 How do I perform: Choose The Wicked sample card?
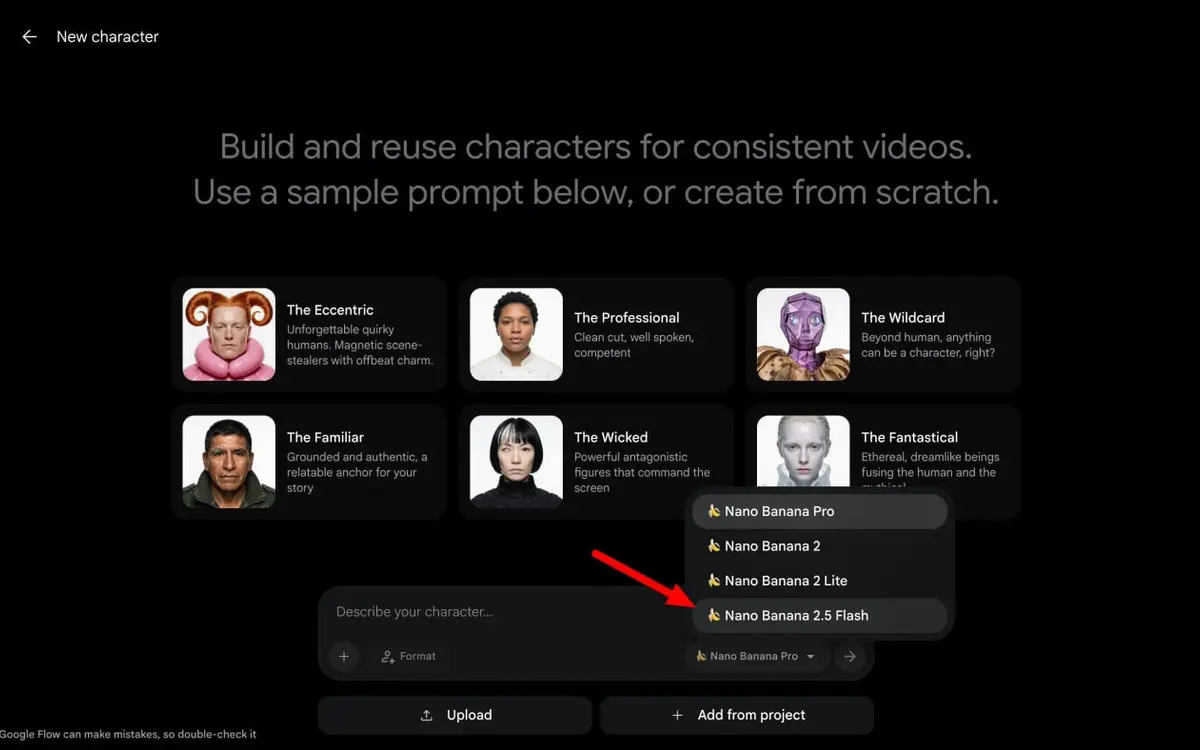596,462
